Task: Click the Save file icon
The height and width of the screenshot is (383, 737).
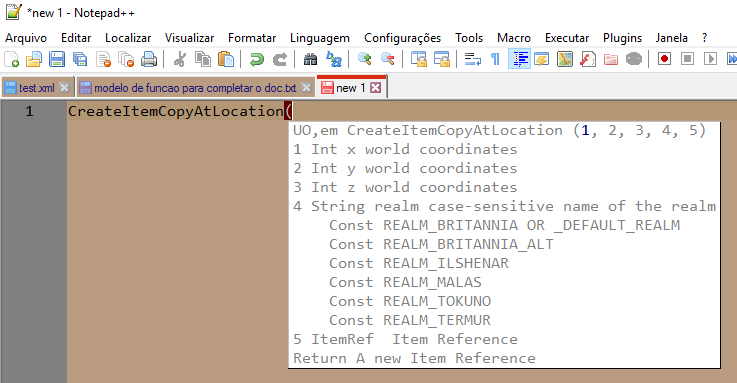Action: click(x=57, y=59)
